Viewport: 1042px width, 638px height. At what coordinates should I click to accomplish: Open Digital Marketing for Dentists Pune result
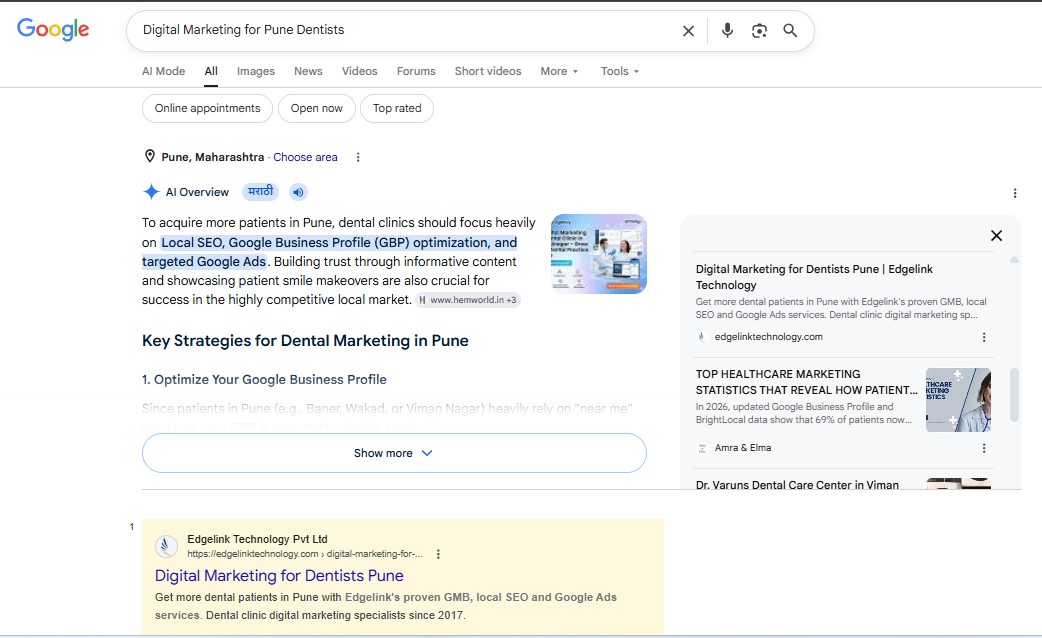[279, 576]
